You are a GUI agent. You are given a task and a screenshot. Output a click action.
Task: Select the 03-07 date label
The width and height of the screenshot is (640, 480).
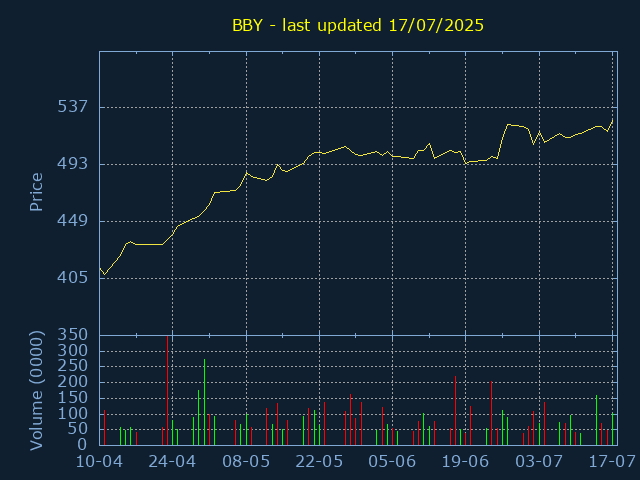click(539, 462)
